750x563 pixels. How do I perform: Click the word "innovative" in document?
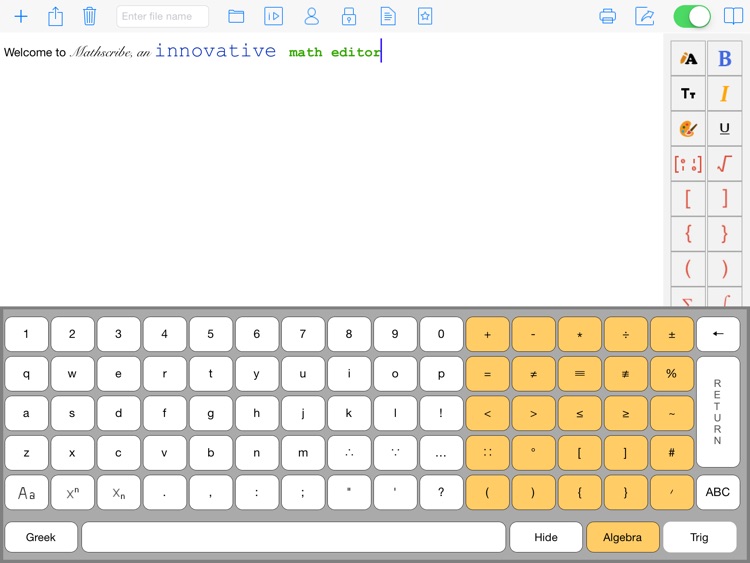point(216,50)
